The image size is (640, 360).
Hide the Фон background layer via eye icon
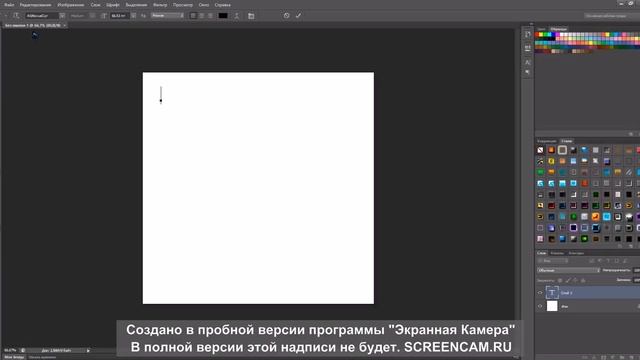(540, 306)
